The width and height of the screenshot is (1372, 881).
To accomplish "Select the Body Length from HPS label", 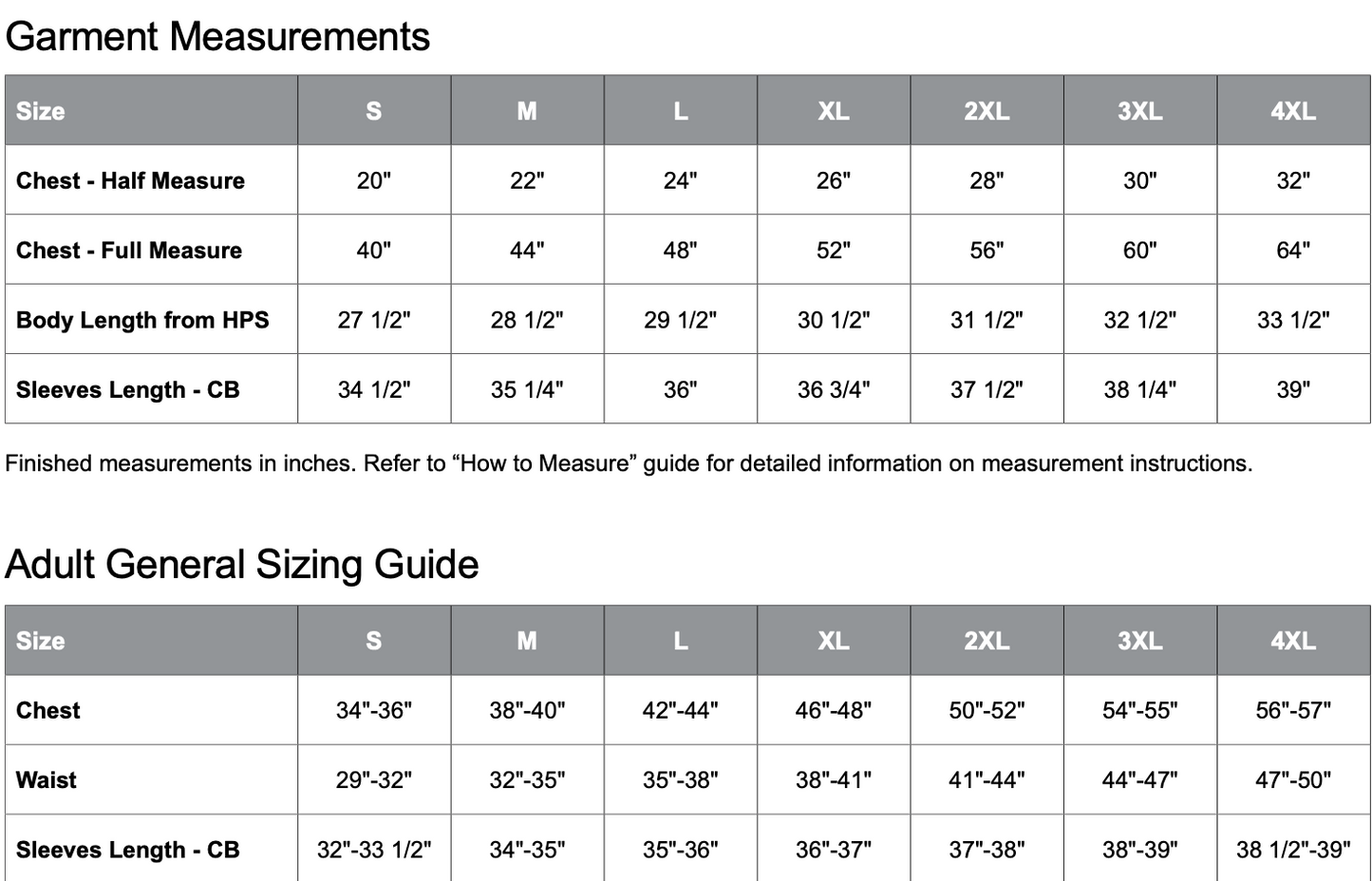I will (x=142, y=320).
